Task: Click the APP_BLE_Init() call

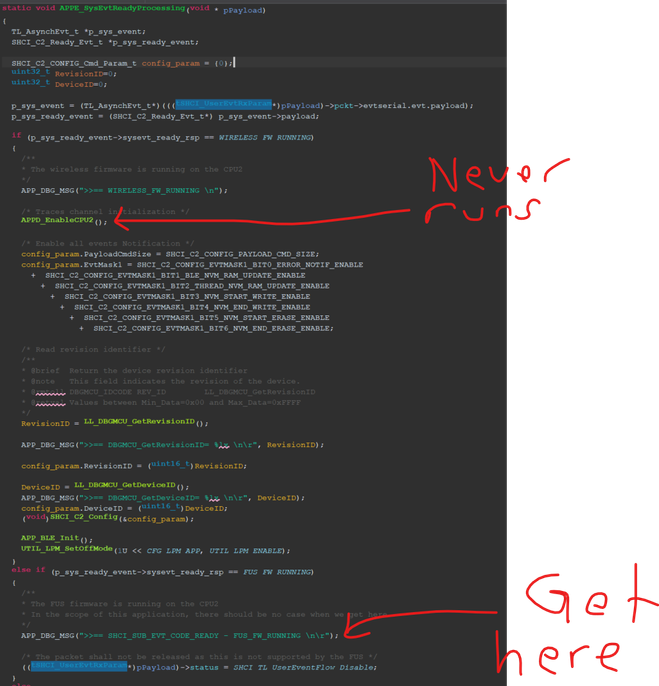Action: [57, 539]
